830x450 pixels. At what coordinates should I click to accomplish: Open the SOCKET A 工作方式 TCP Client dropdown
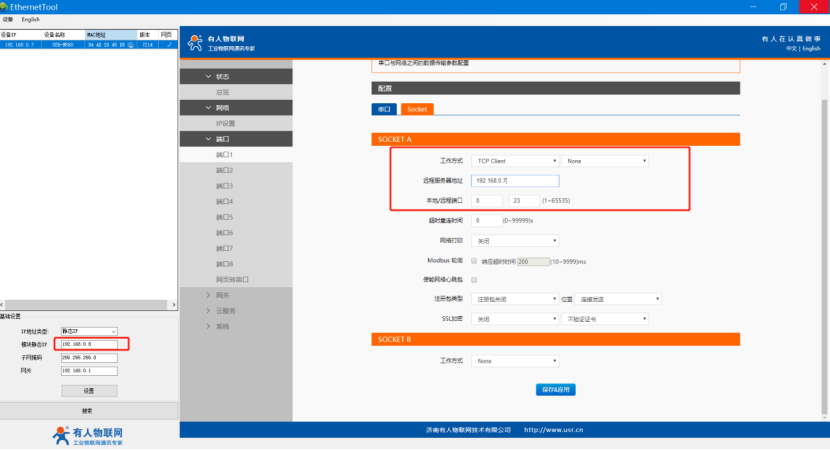(516, 160)
